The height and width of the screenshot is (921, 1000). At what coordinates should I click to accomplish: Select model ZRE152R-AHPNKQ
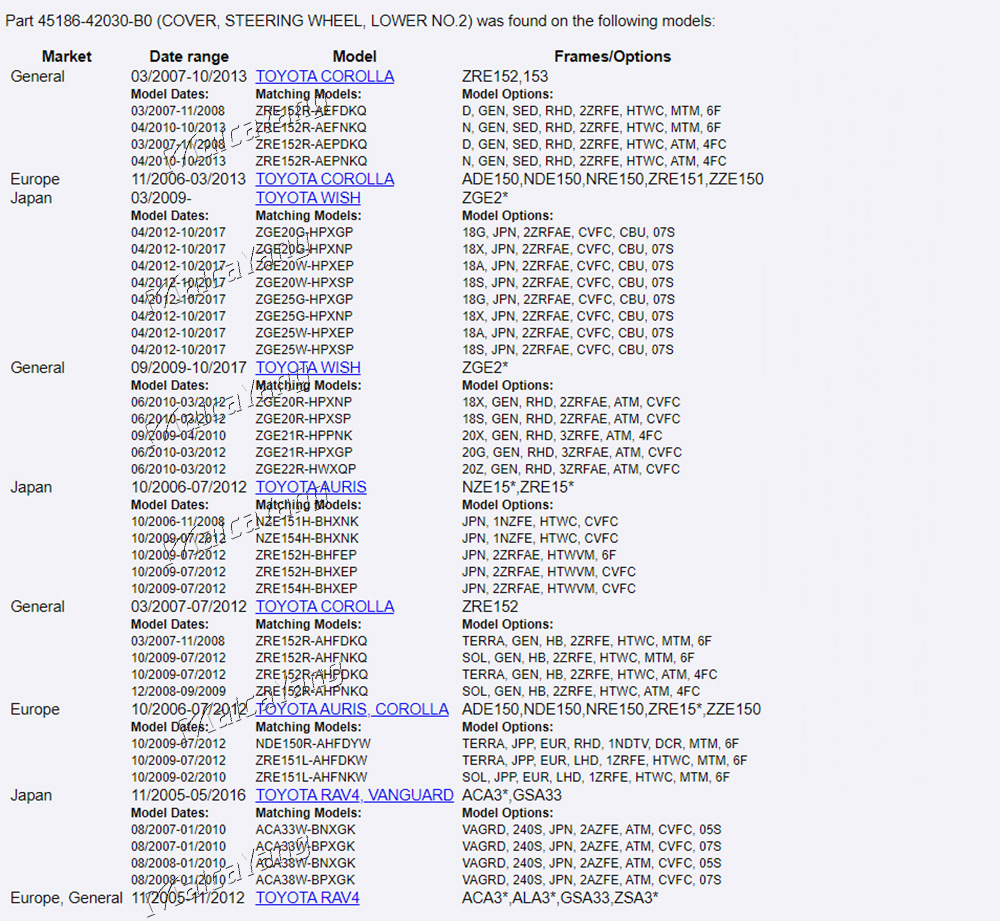[x=312, y=691]
